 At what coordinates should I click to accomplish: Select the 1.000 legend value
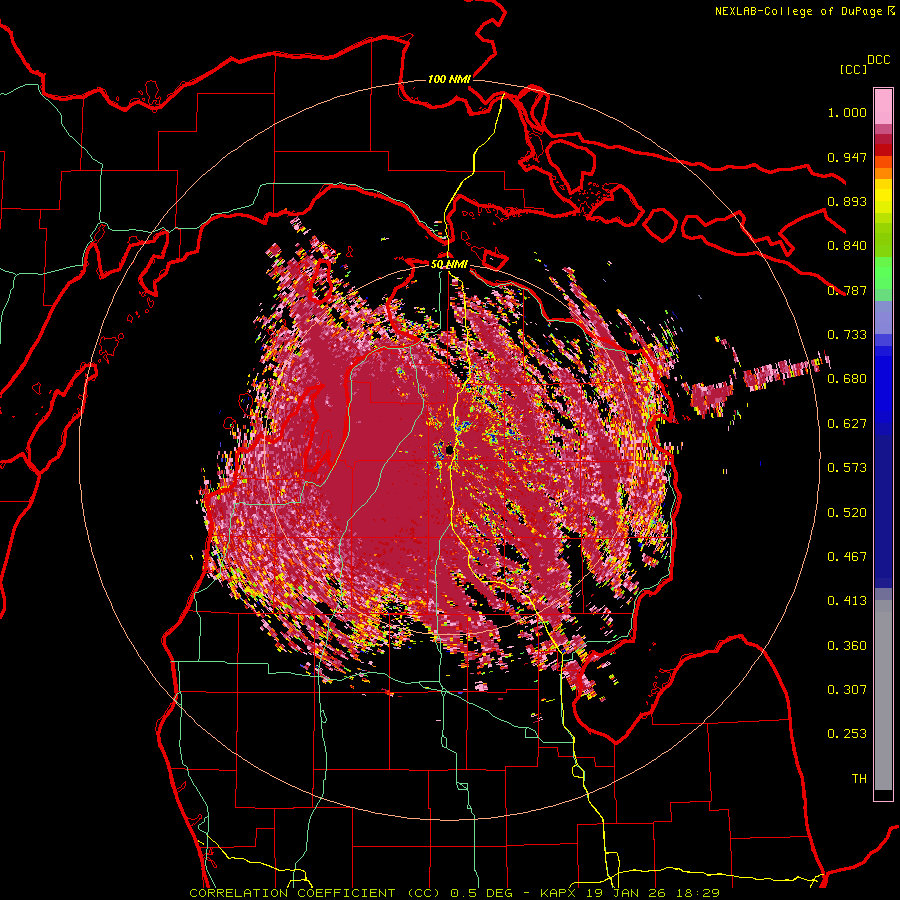pyautogui.click(x=847, y=112)
